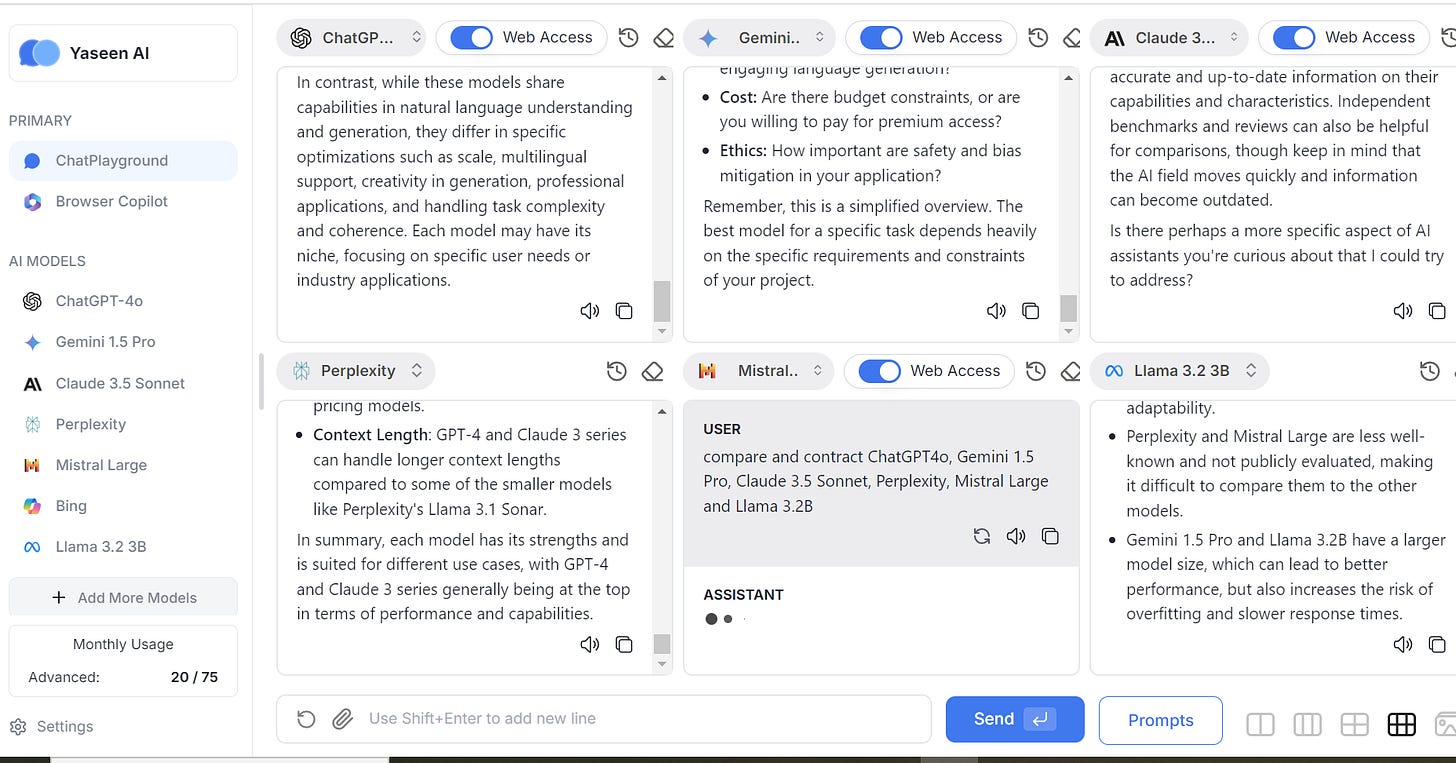Screen dimensions: 1456x763
Task: Regenerate the user message in the Mistral panel
Action: click(982, 536)
